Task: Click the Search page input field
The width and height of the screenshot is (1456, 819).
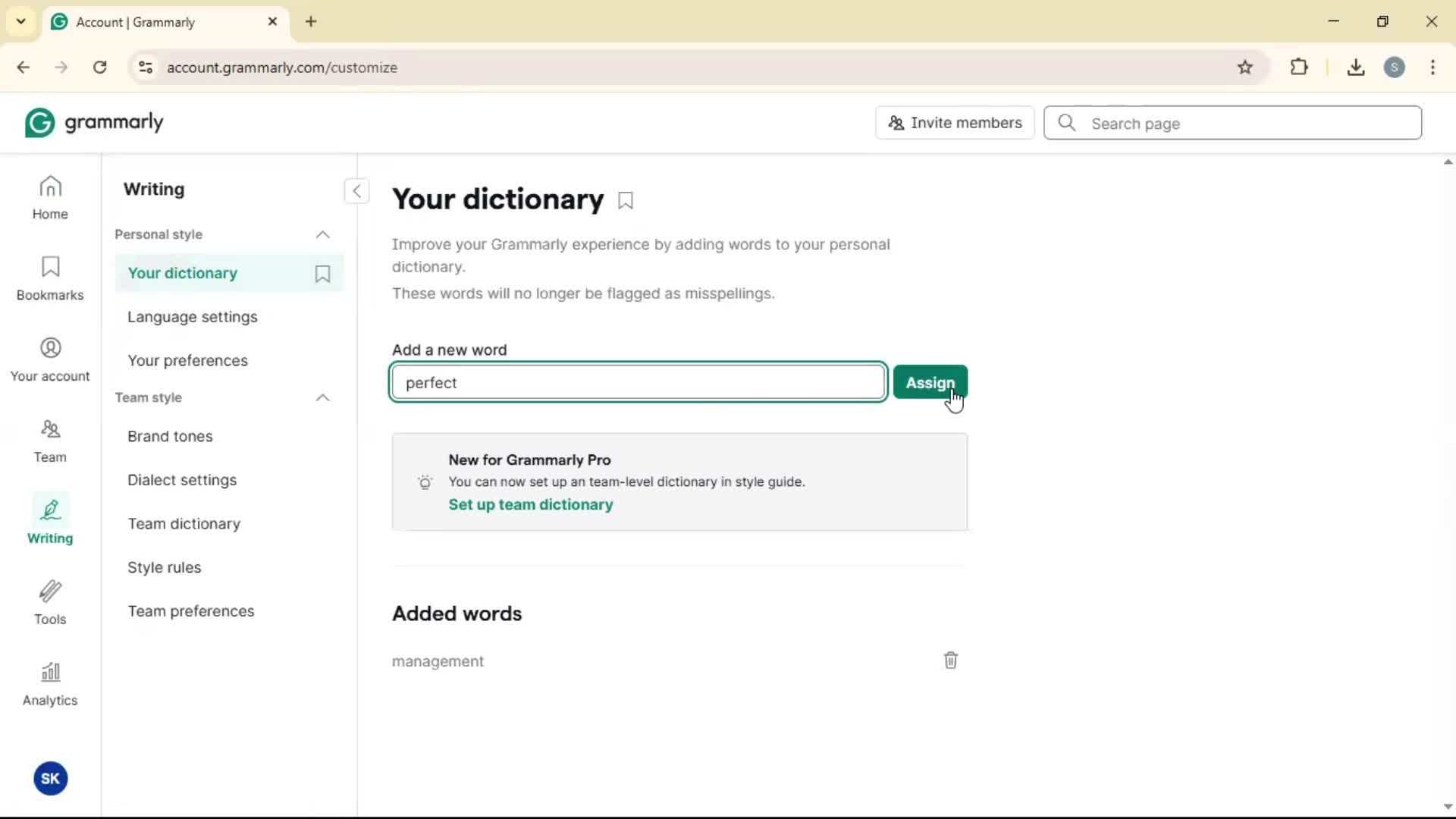Action: (1244, 124)
